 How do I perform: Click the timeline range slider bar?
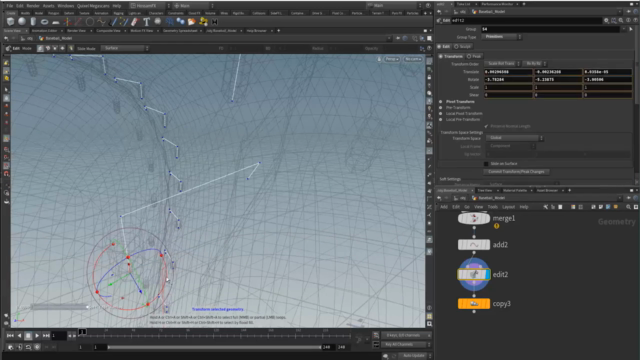(214, 347)
